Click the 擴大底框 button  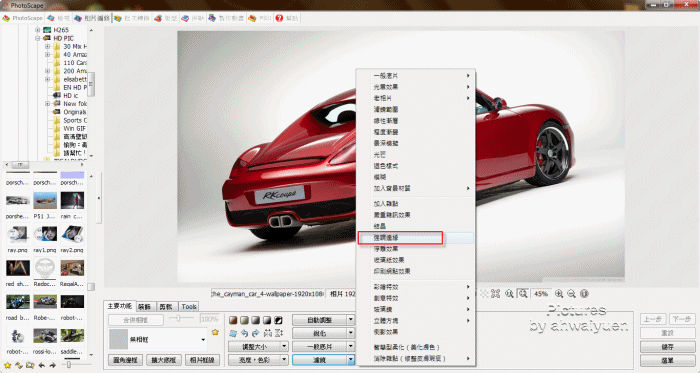pos(163,360)
